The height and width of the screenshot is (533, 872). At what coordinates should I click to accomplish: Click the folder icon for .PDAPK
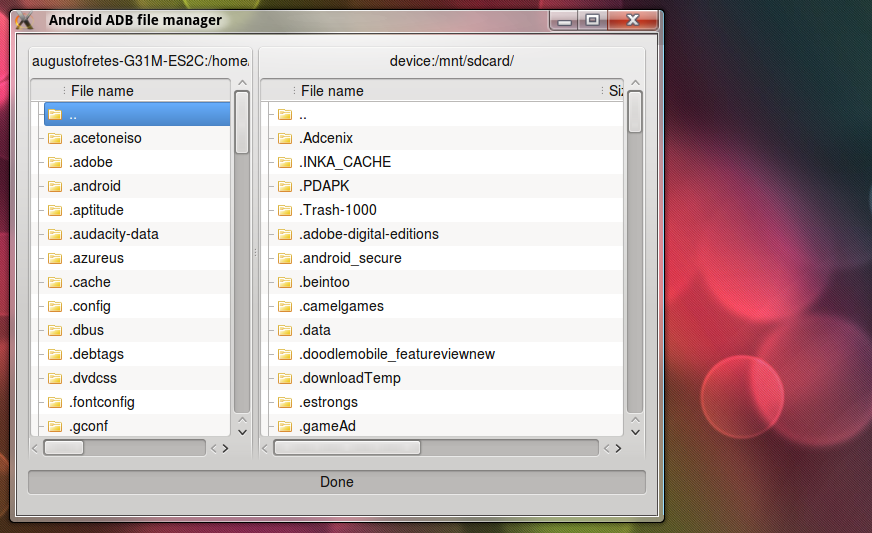pyautogui.click(x=285, y=186)
